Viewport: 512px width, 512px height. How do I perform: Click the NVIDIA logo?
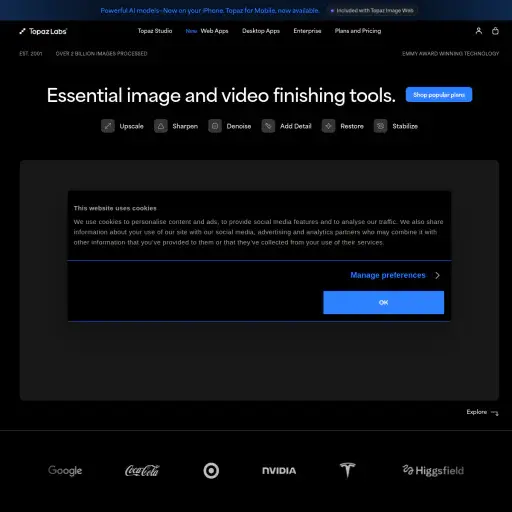[279, 471]
